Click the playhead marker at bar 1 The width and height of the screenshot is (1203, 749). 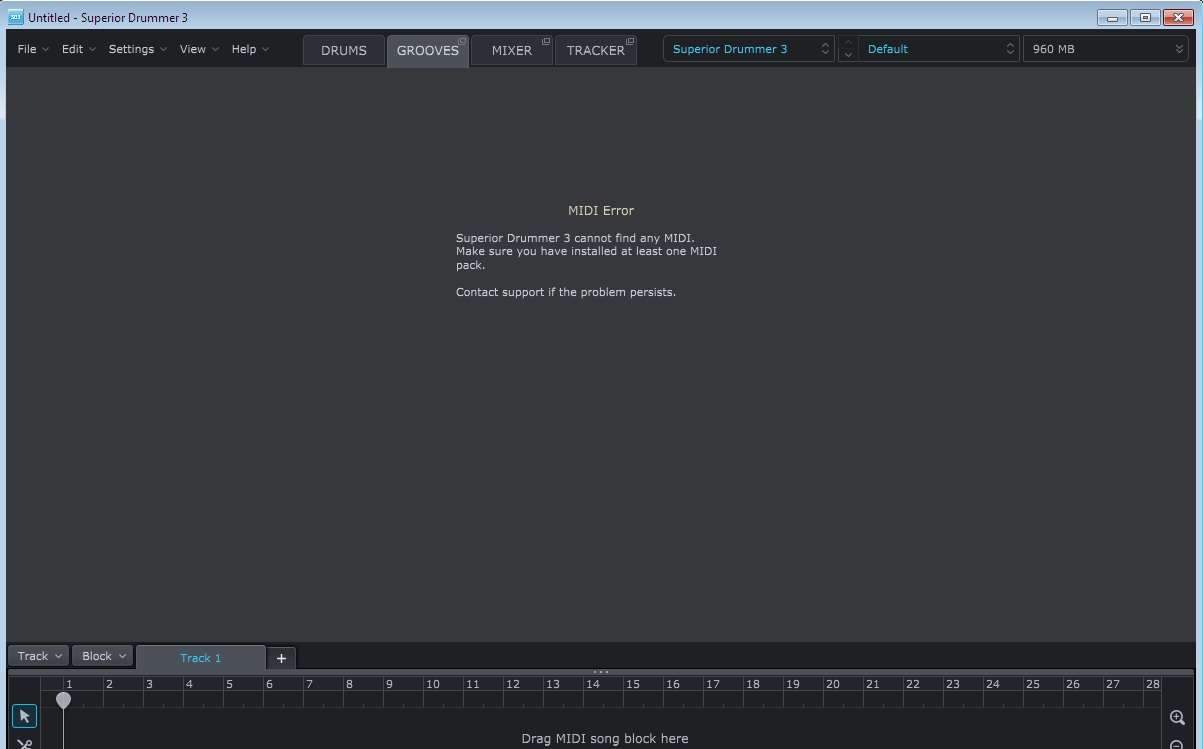click(63, 700)
